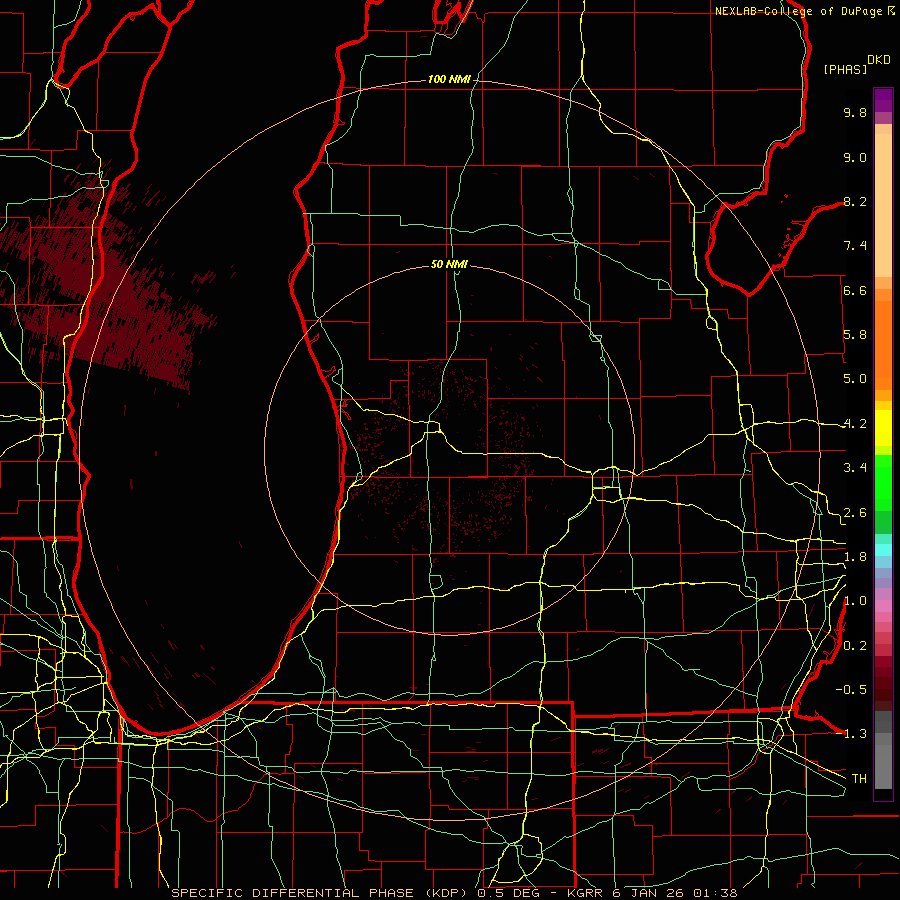
Task: Click the cyan color bar segment
Action: click(883, 550)
